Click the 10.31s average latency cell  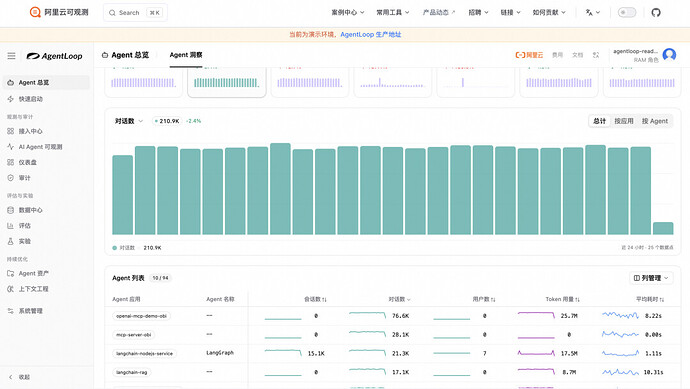653,372
